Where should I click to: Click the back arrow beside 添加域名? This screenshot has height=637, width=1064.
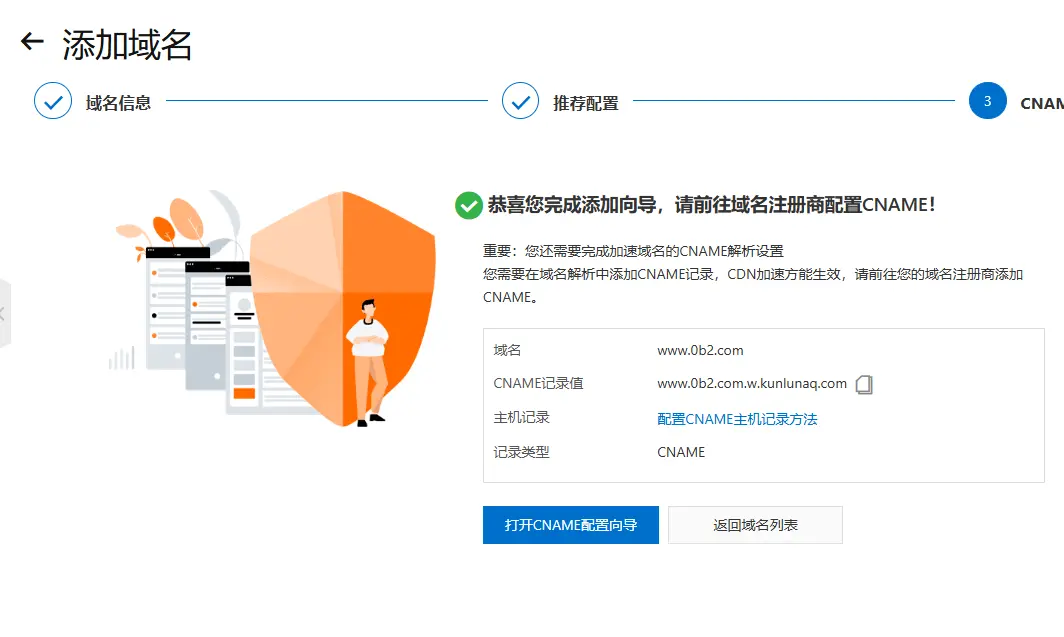(x=32, y=42)
